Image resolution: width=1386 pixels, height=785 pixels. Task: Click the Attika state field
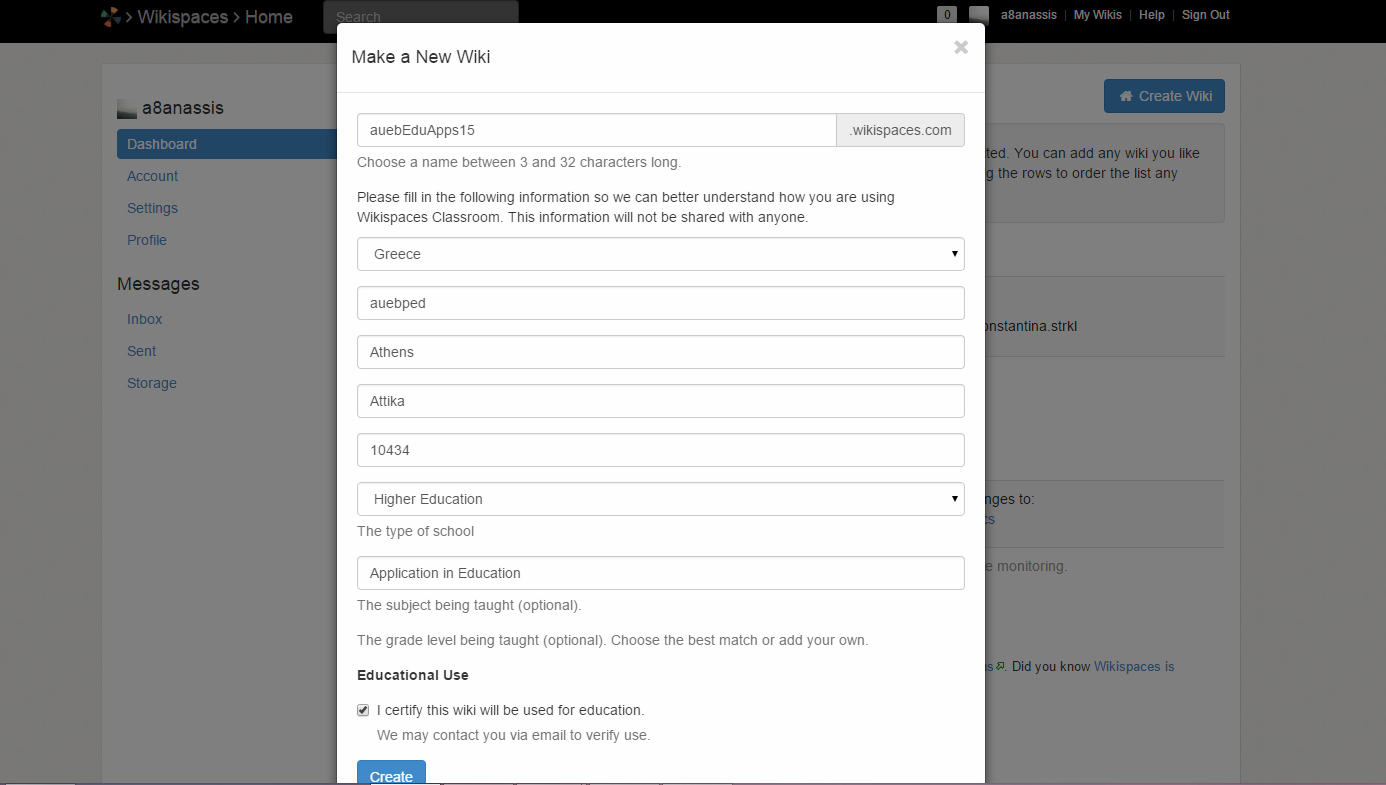660,401
